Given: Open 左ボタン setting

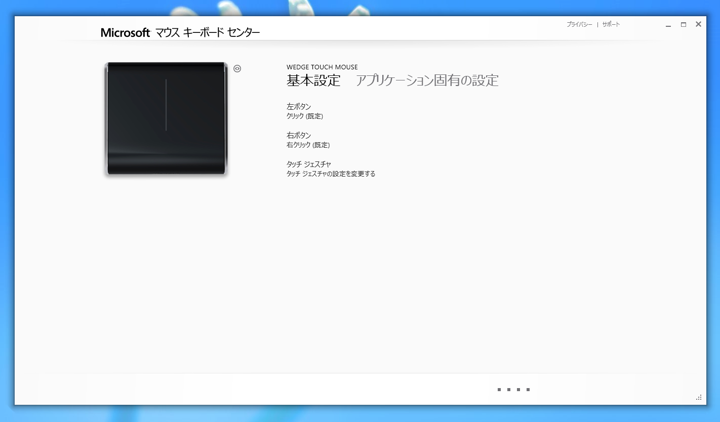Looking at the screenshot, I should coord(298,107).
